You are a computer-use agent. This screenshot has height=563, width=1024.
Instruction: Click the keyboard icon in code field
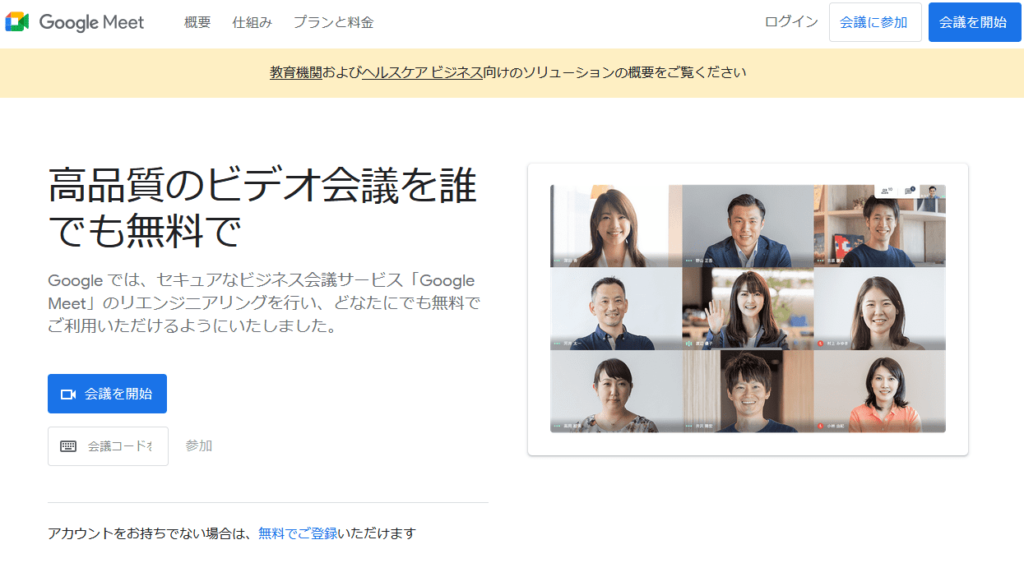point(68,446)
